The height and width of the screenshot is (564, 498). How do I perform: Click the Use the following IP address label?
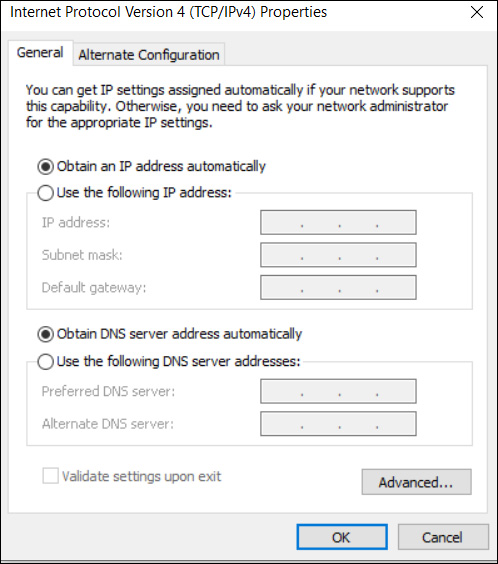tap(144, 193)
